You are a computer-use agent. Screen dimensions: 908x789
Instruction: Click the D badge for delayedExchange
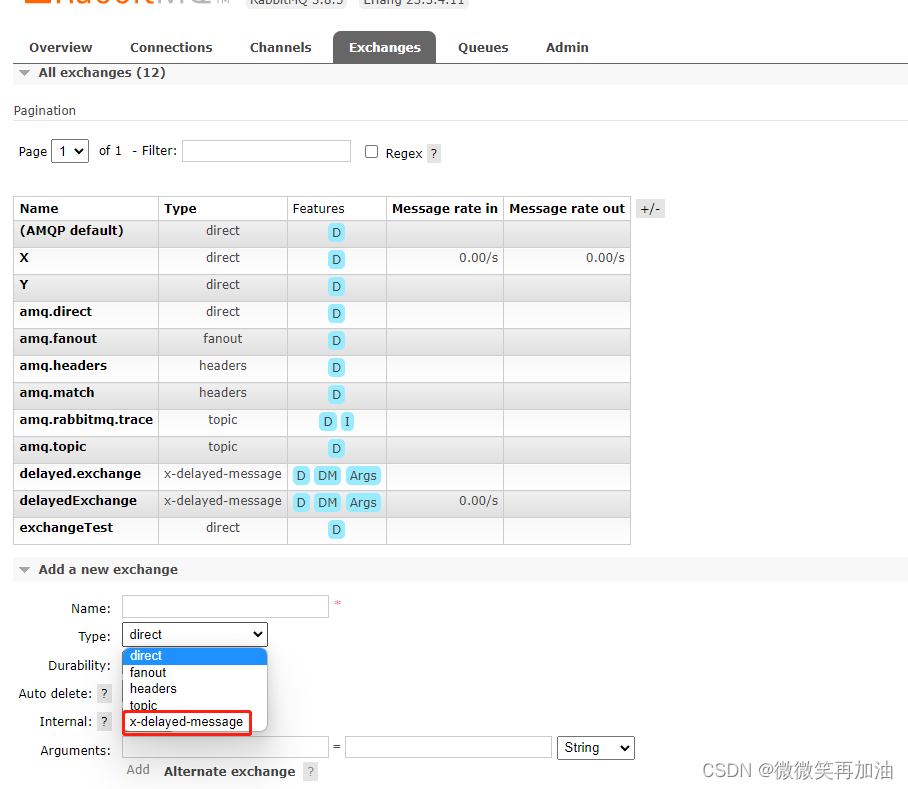(x=301, y=502)
